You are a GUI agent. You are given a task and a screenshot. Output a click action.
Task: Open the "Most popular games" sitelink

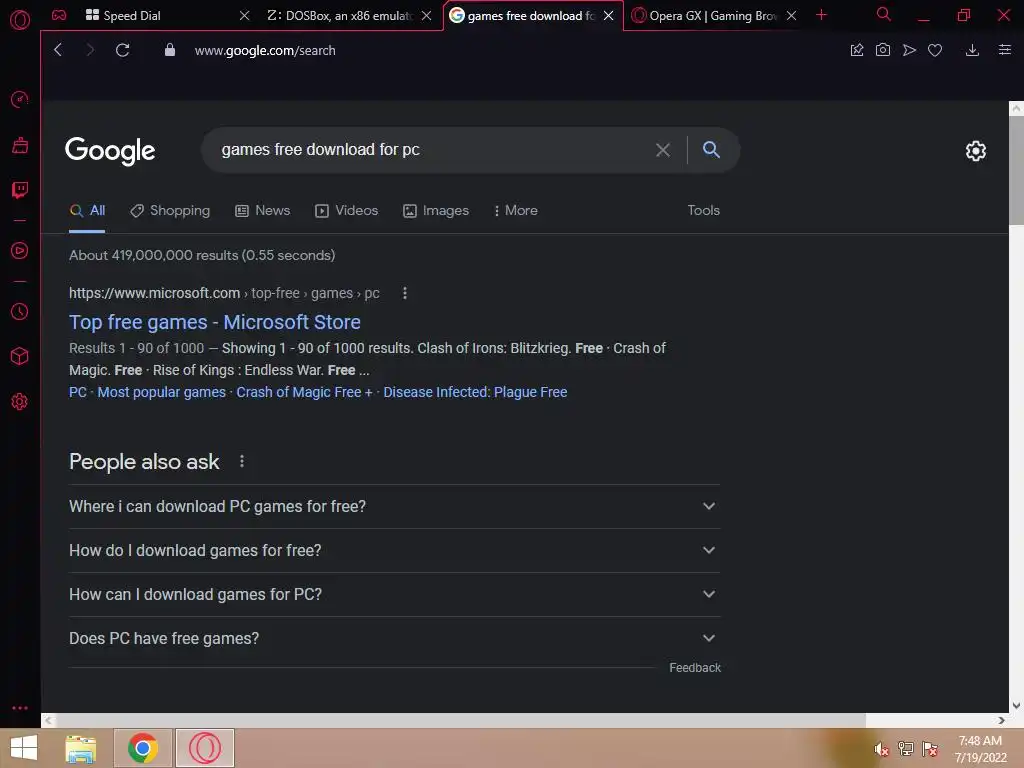point(161,392)
